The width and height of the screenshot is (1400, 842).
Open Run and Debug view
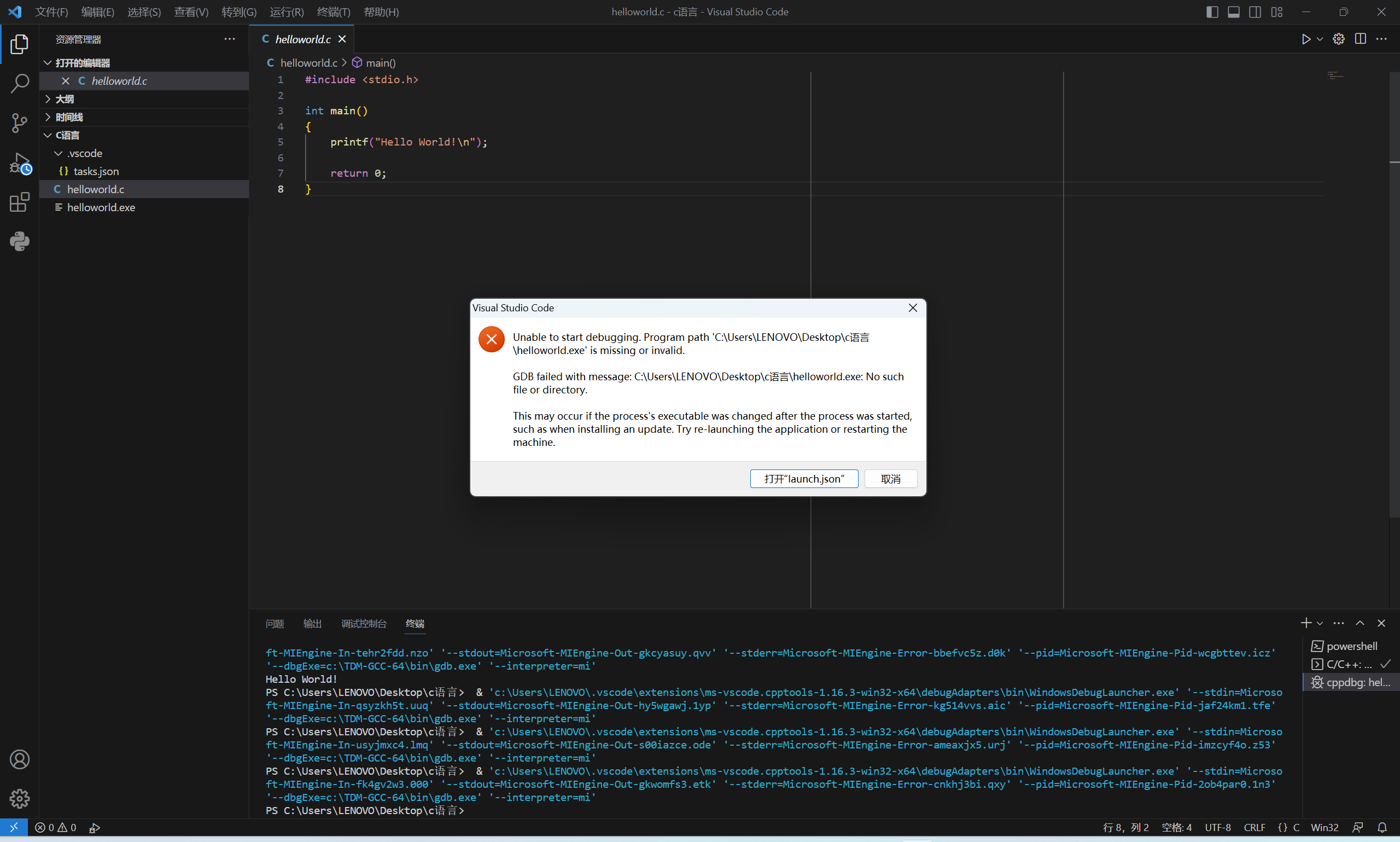[19, 164]
